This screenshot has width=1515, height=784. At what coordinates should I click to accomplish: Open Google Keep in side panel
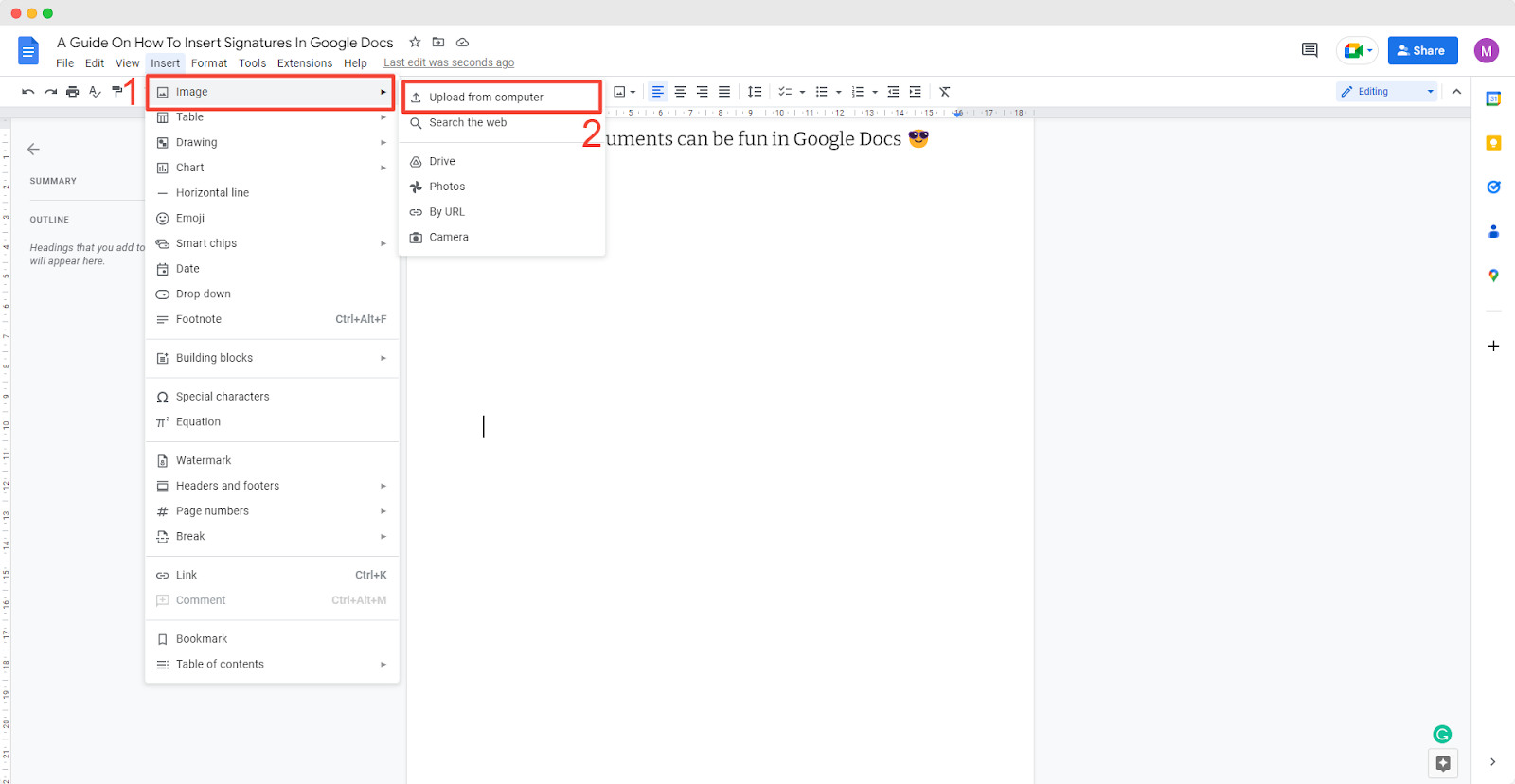click(x=1493, y=143)
